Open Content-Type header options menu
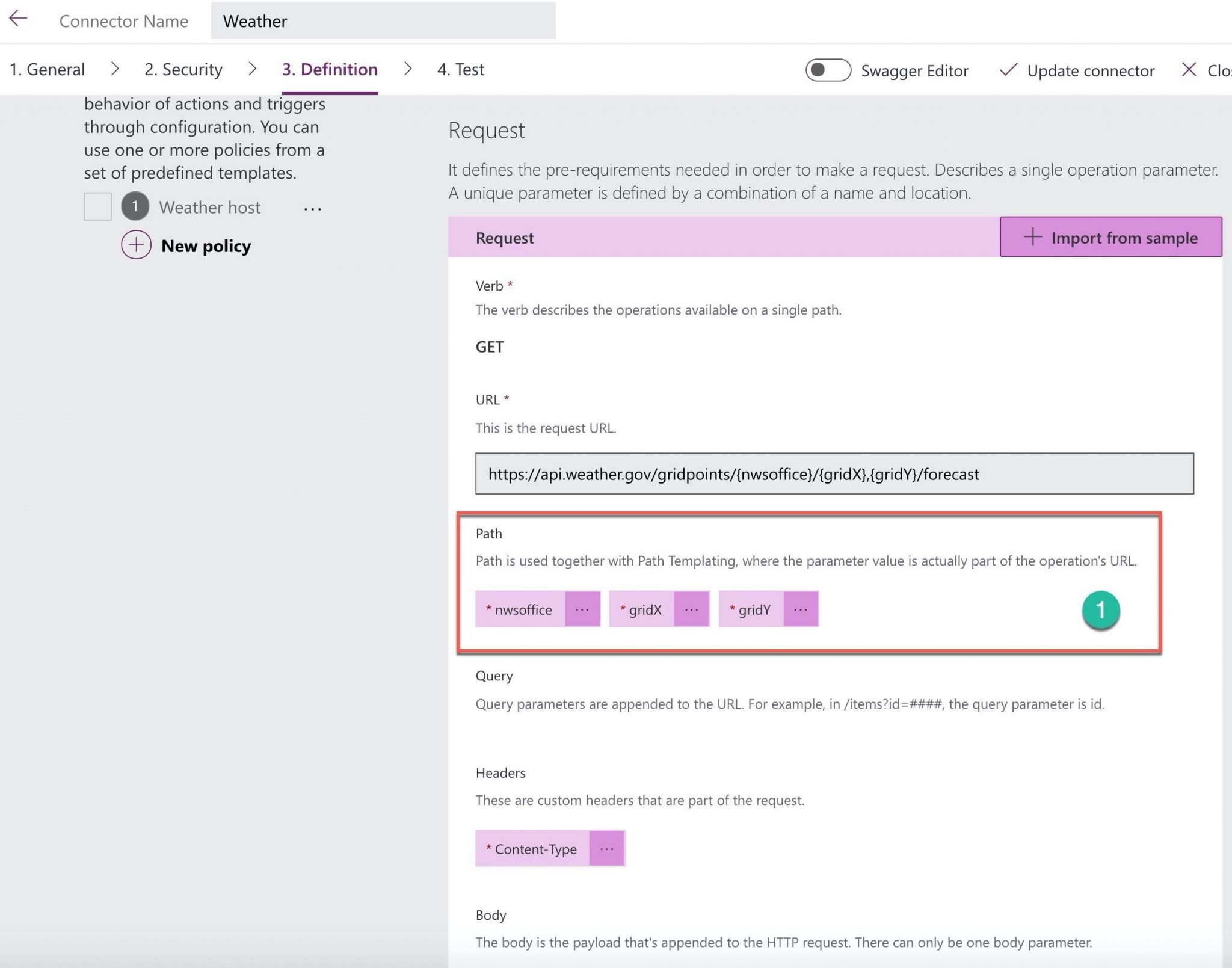 click(x=606, y=848)
